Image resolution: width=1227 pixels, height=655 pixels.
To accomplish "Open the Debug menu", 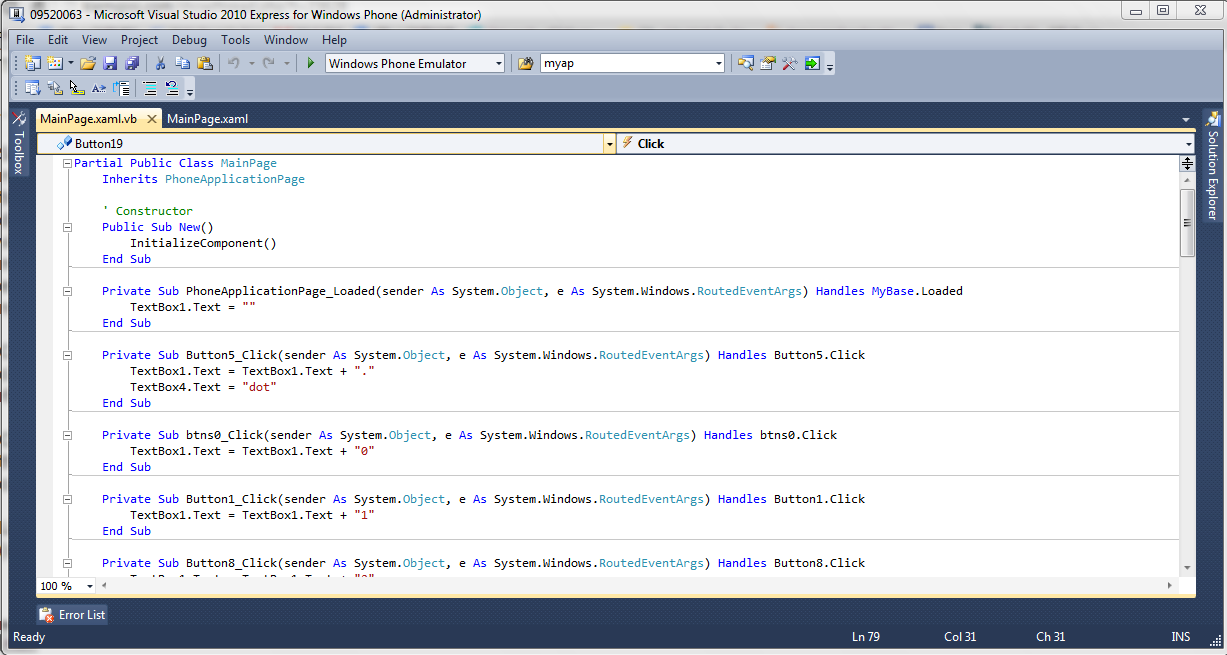I will [x=189, y=40].
